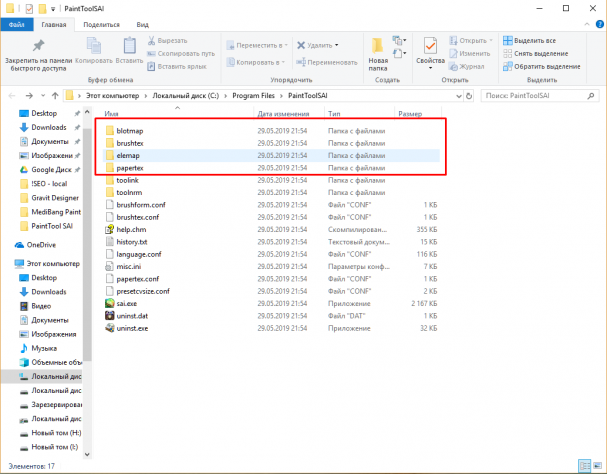Click the Вставить clipboard icon
This screenshot has width=607, height=474.
[x=129, y=46]
